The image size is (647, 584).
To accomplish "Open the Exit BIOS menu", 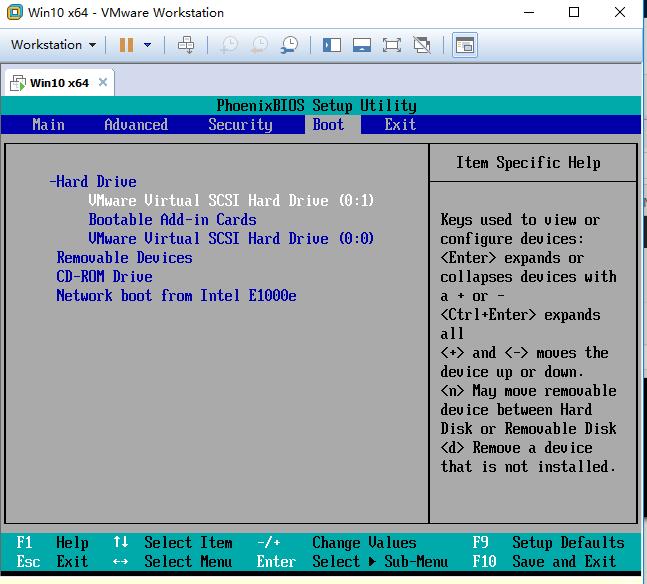I will pos(400,124).
